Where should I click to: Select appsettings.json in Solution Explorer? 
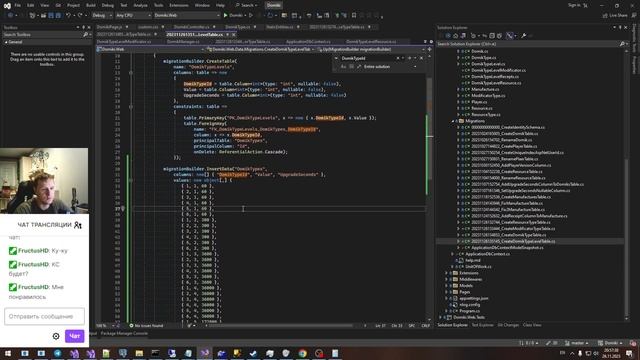coord(473,298)
